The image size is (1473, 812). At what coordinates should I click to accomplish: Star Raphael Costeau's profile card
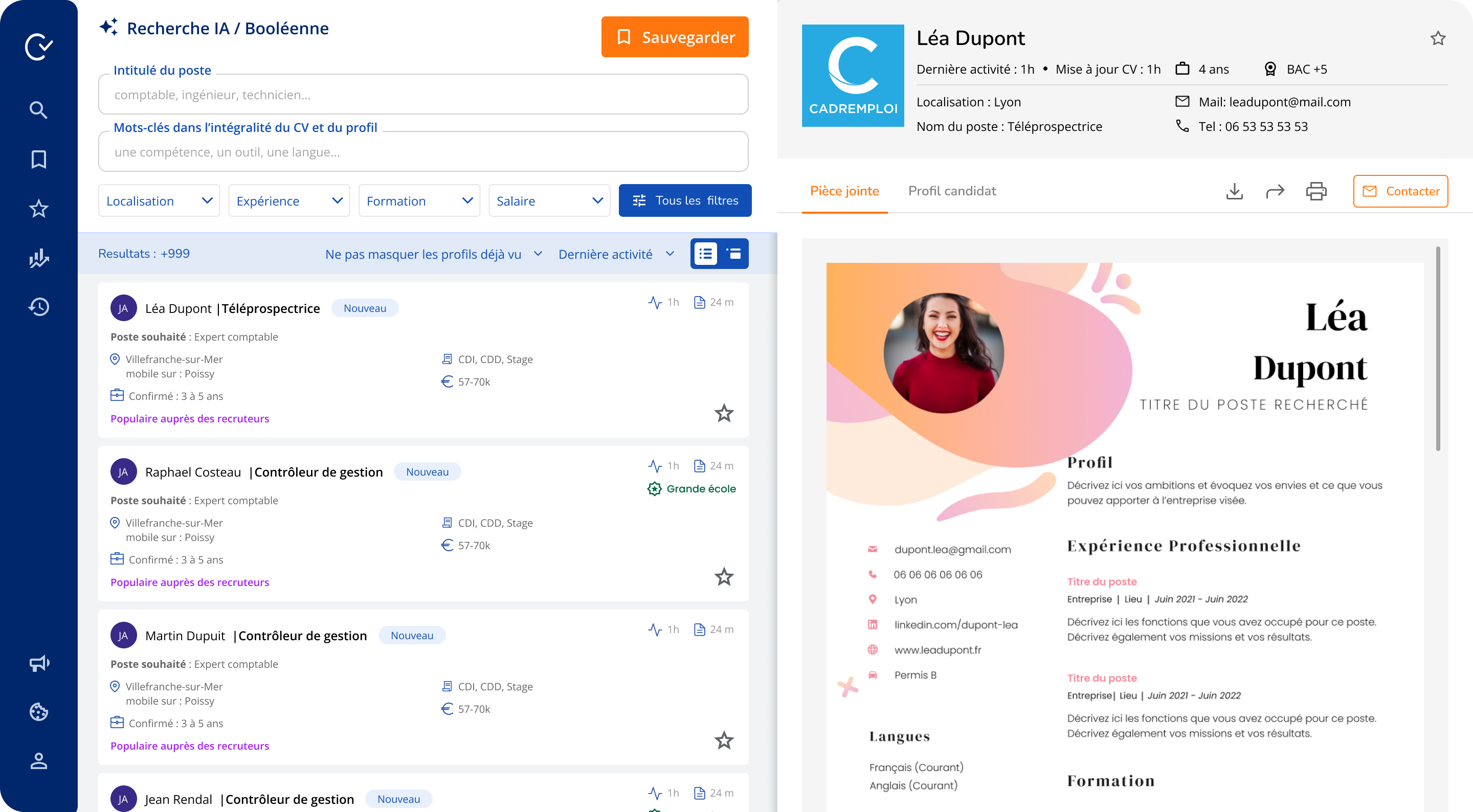724,577
